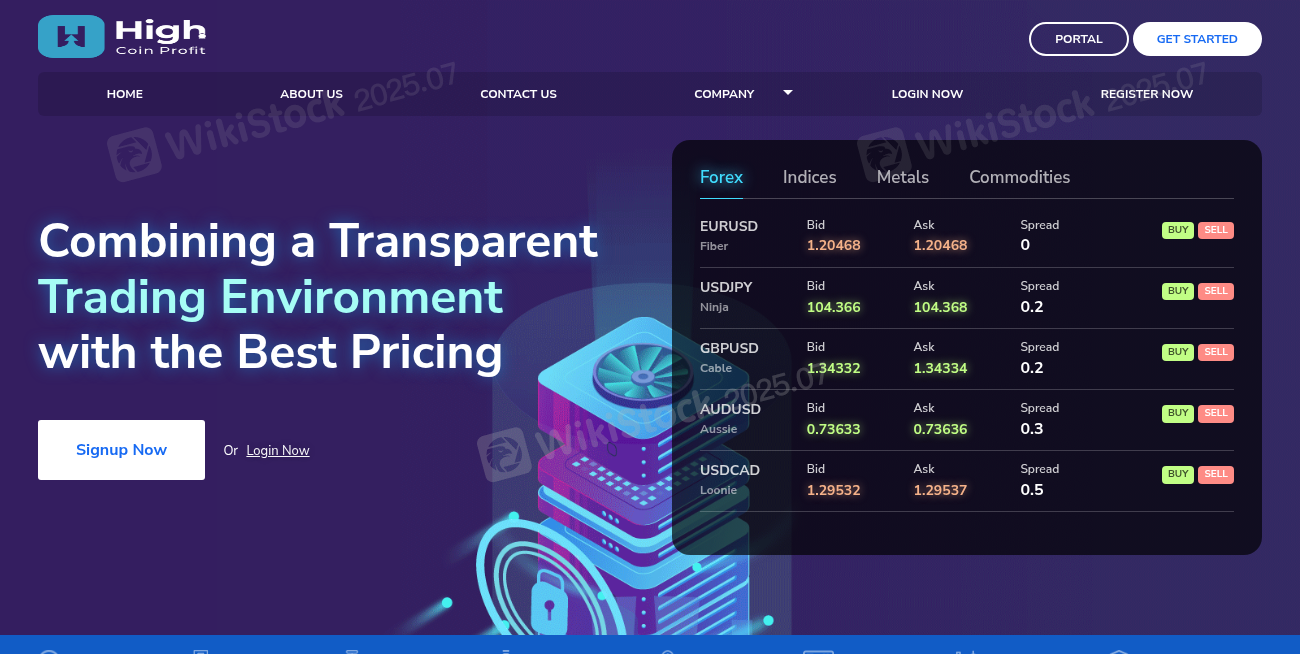Navigate to HOME in the menu
This screenshot has height=654, width=1300.
pyautogui.click(x=124, y=93)
